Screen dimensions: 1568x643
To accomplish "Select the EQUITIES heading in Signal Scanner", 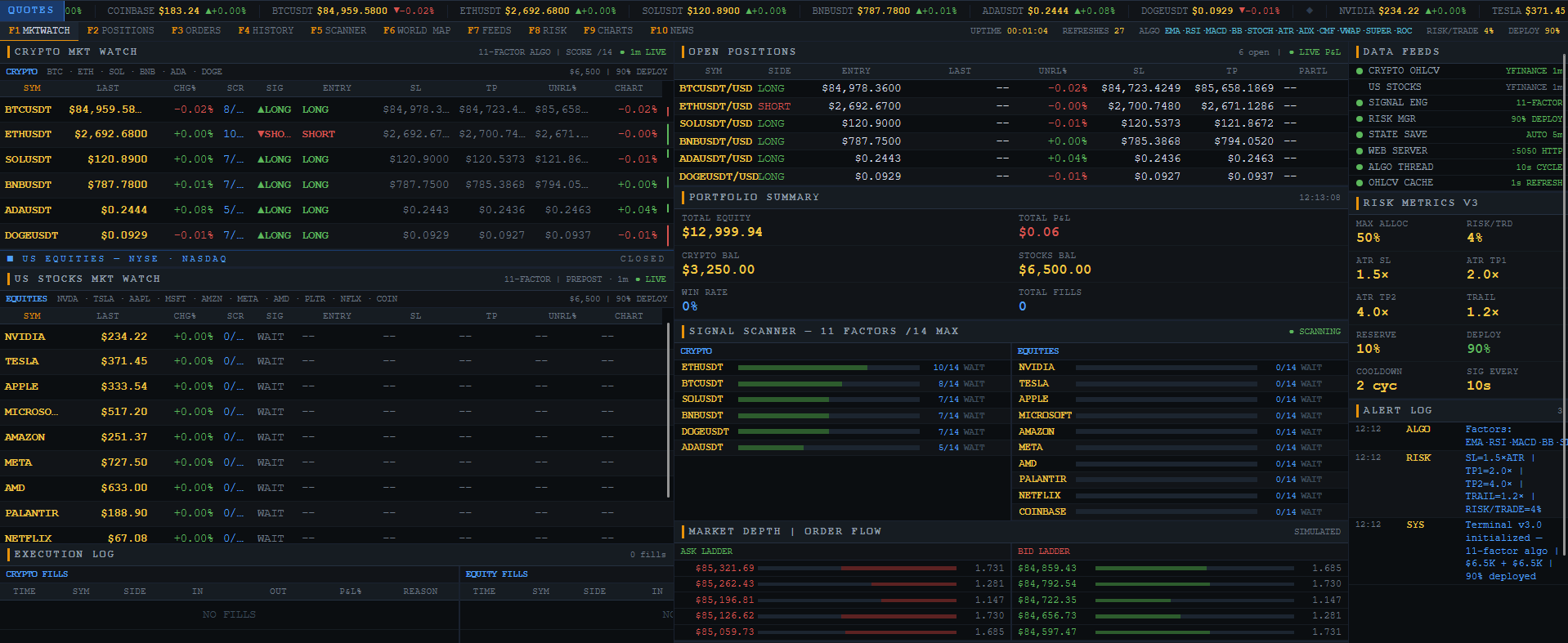I will [1038, 351].
